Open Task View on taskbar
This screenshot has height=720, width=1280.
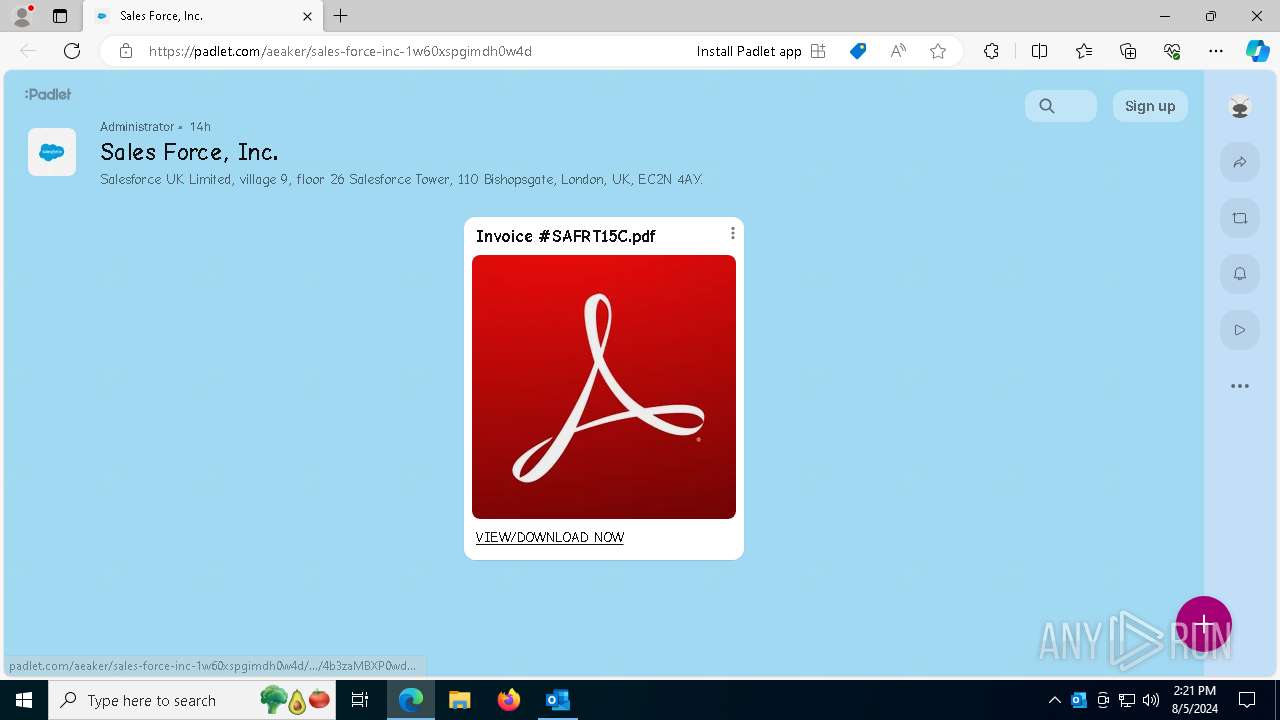tap(360, 700)
